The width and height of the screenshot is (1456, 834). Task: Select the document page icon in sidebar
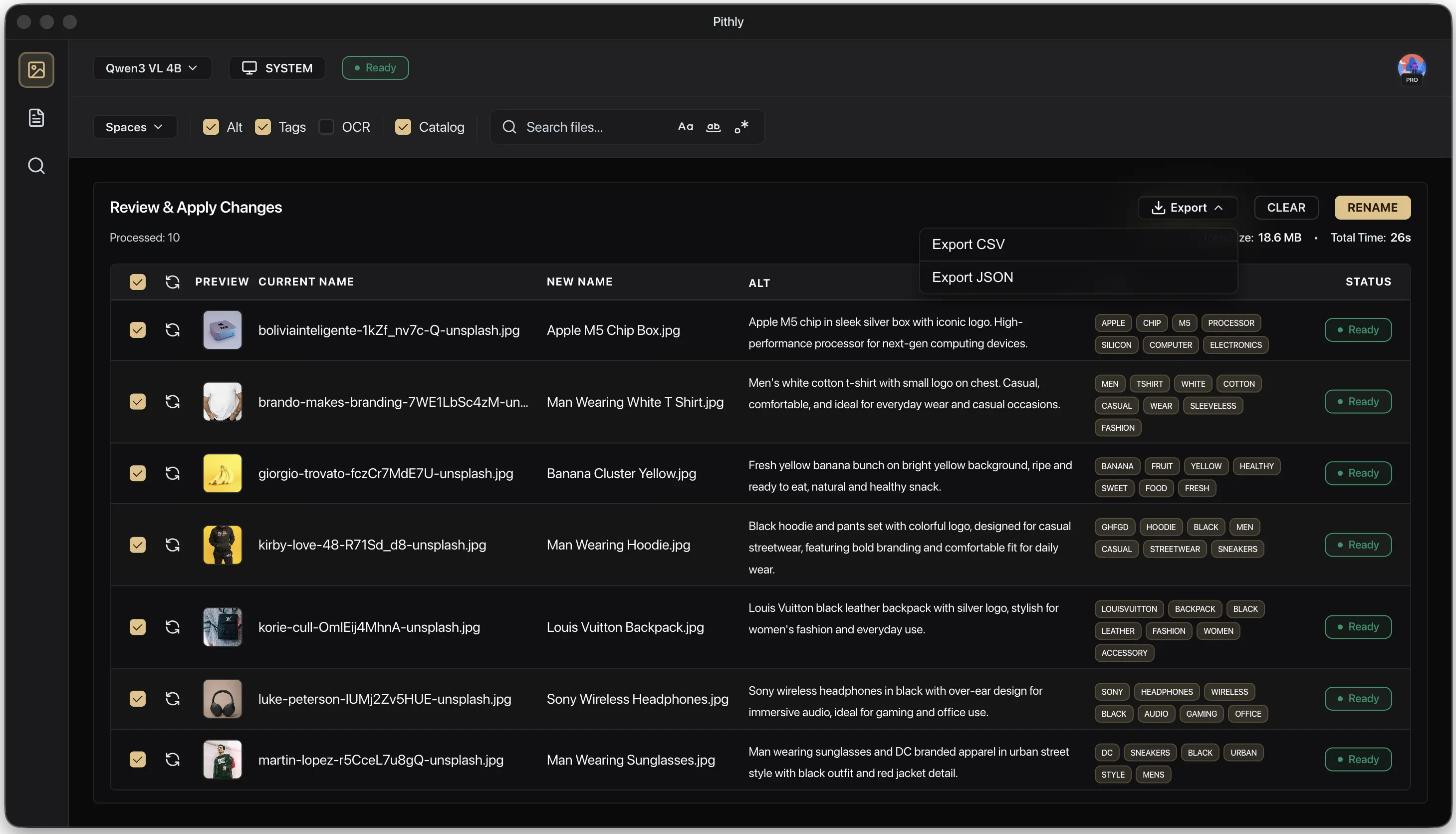pyautogui.click(x=36, y=117)
